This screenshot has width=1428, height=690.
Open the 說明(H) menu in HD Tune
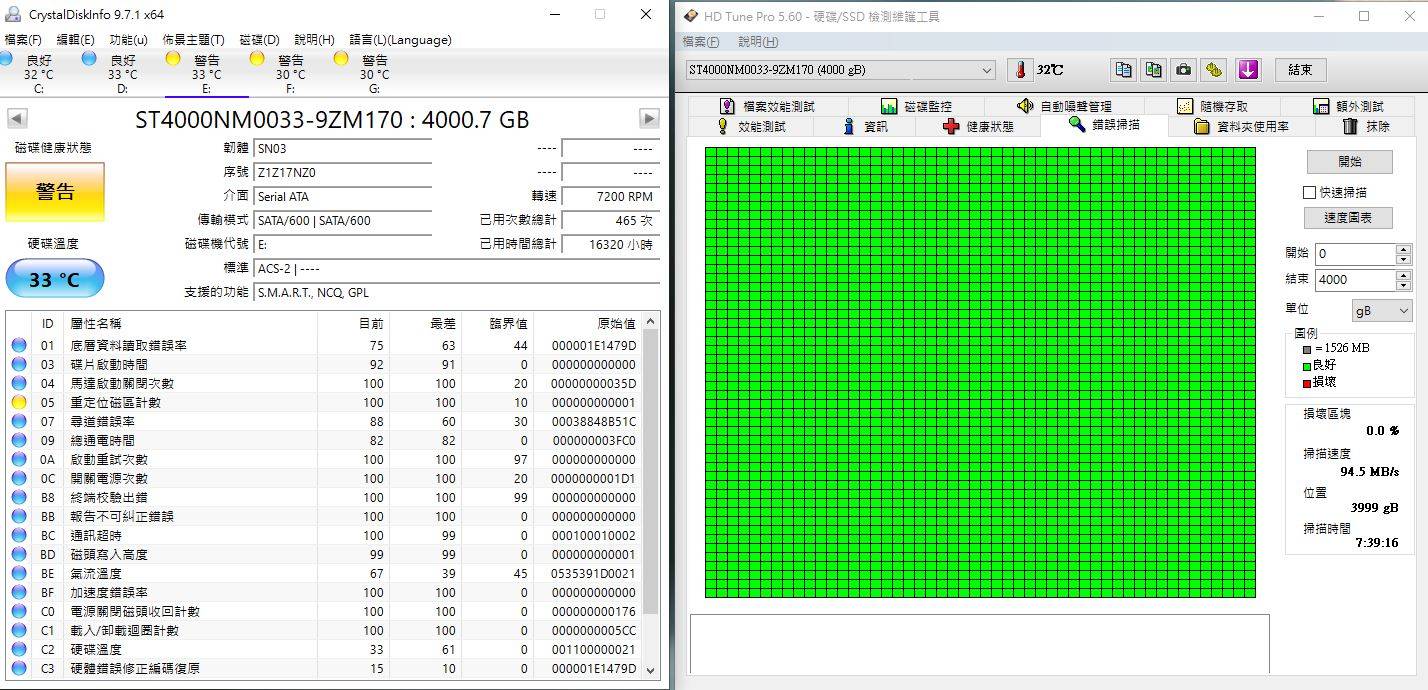click(756, 42)
